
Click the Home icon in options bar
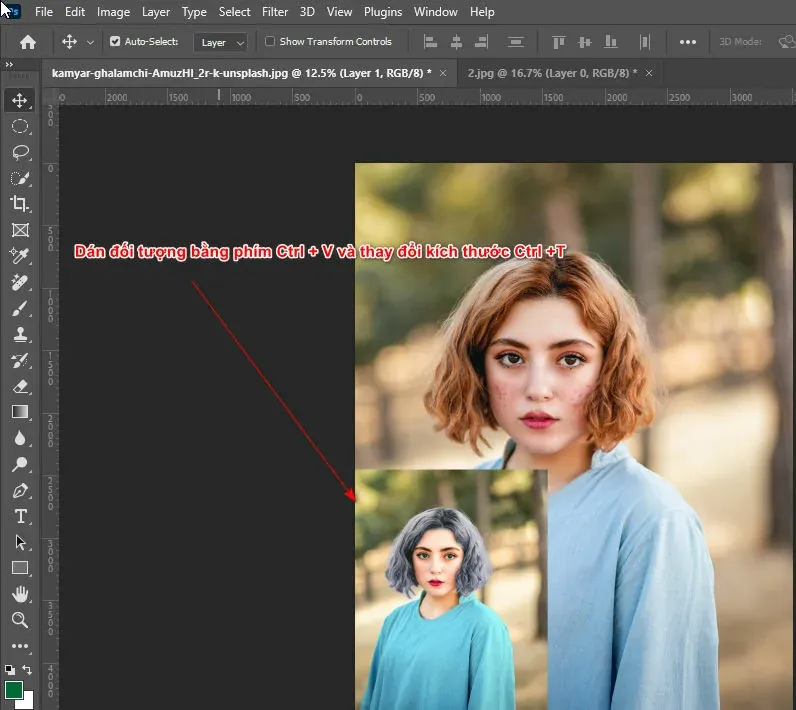(28, 42)
